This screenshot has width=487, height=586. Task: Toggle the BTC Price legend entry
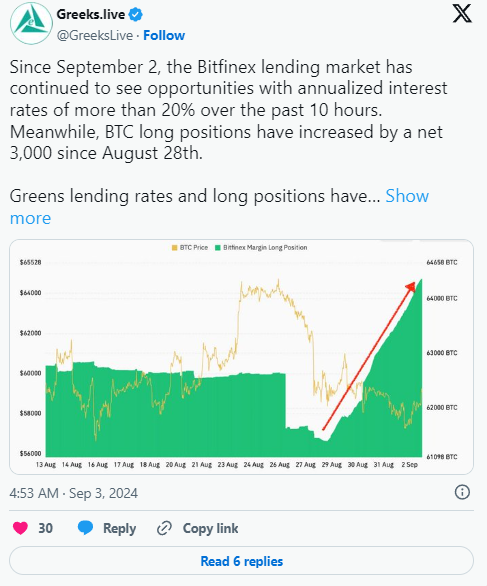point(190,247)
